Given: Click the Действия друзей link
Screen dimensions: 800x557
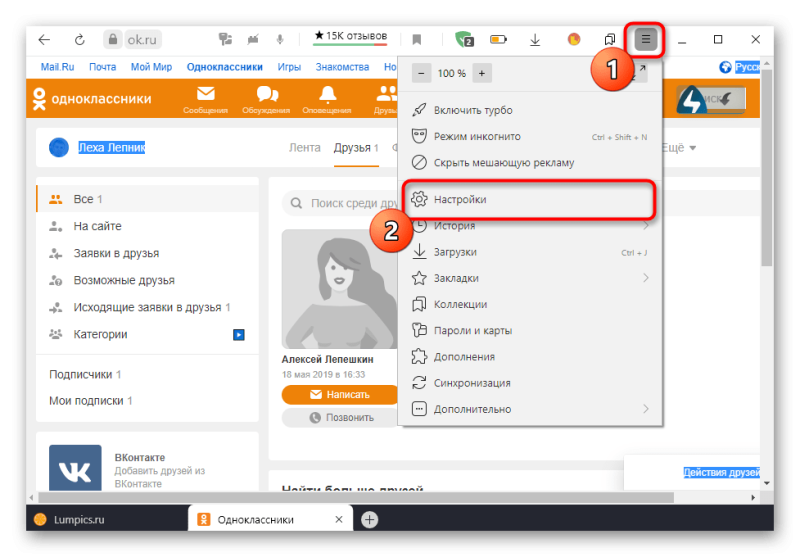Looking at the screenshot, I should 721,472.
